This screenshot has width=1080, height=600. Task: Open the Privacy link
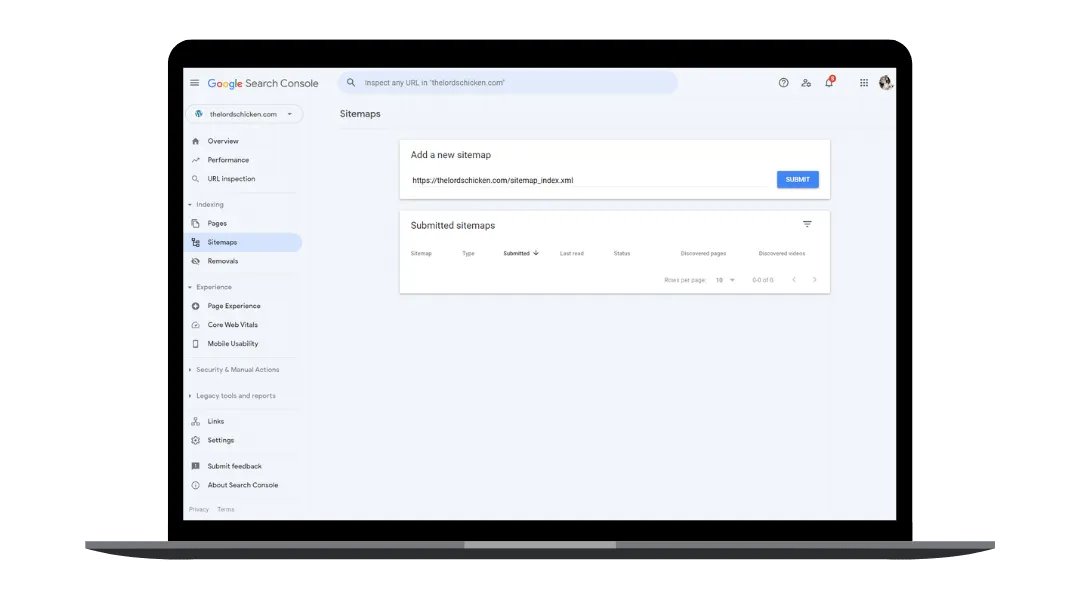click(x=198, y=510)
